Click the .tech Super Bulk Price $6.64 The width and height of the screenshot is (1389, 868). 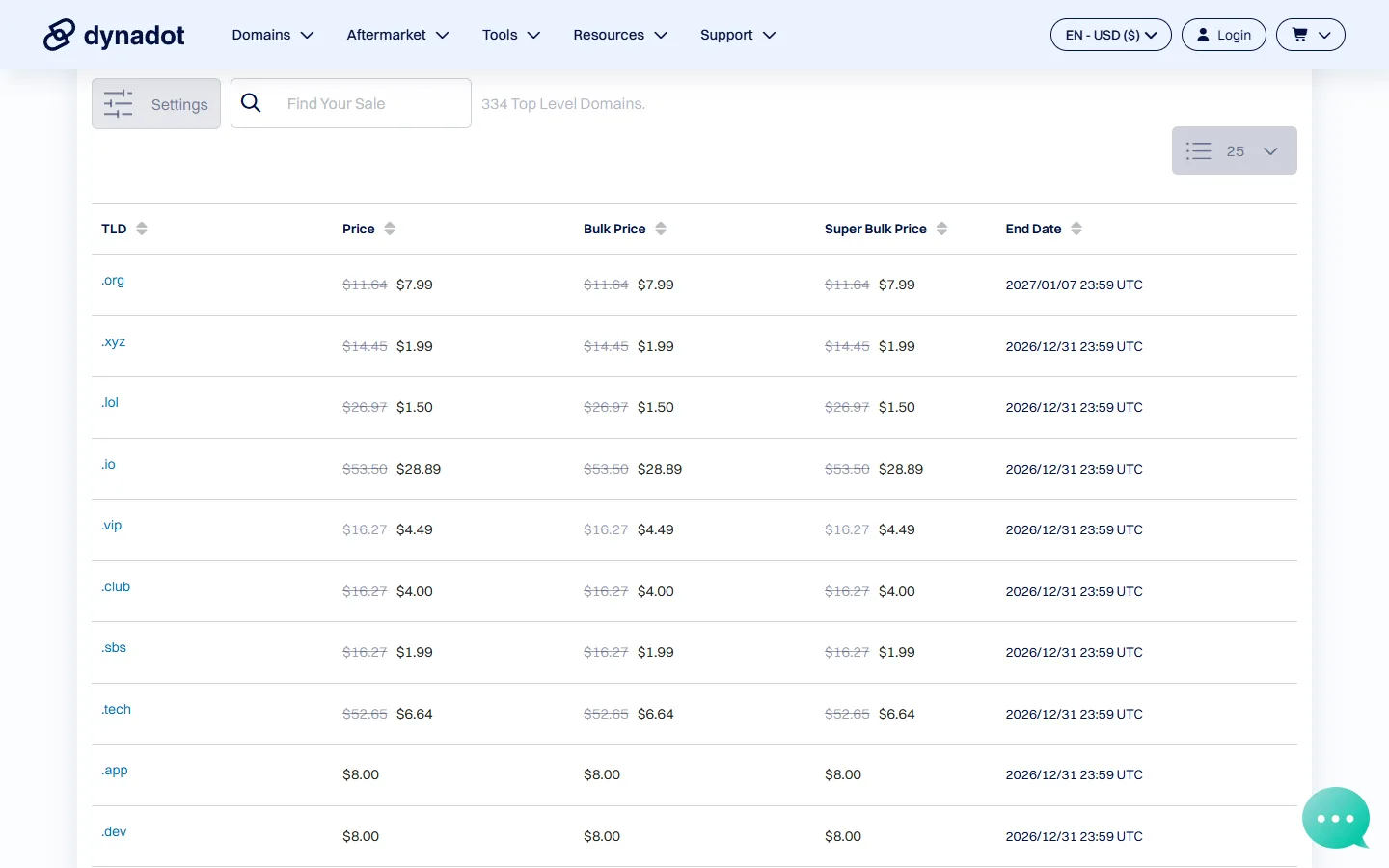[897, 714]
